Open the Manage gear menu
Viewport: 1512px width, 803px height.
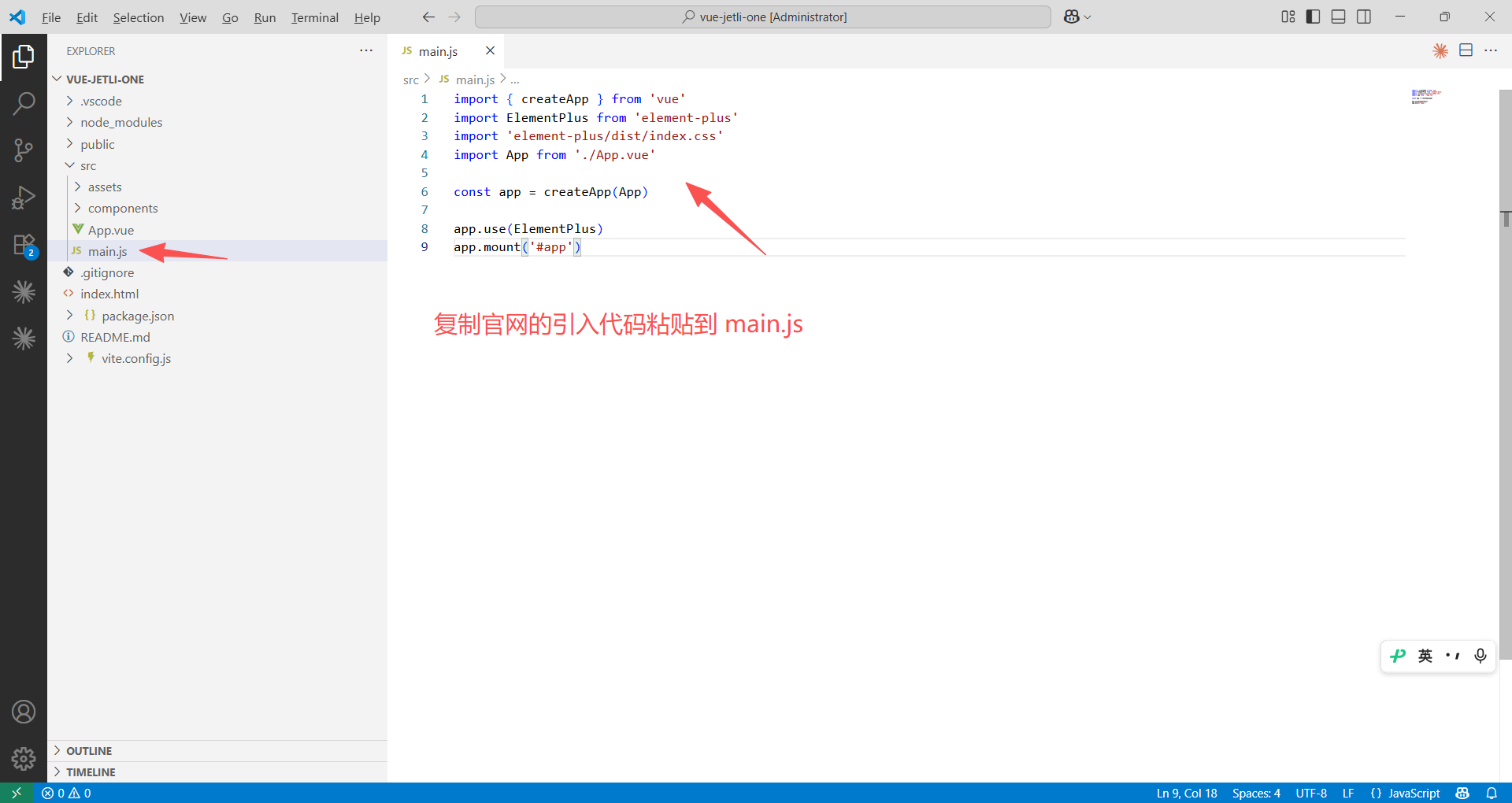tap(24, 758)
